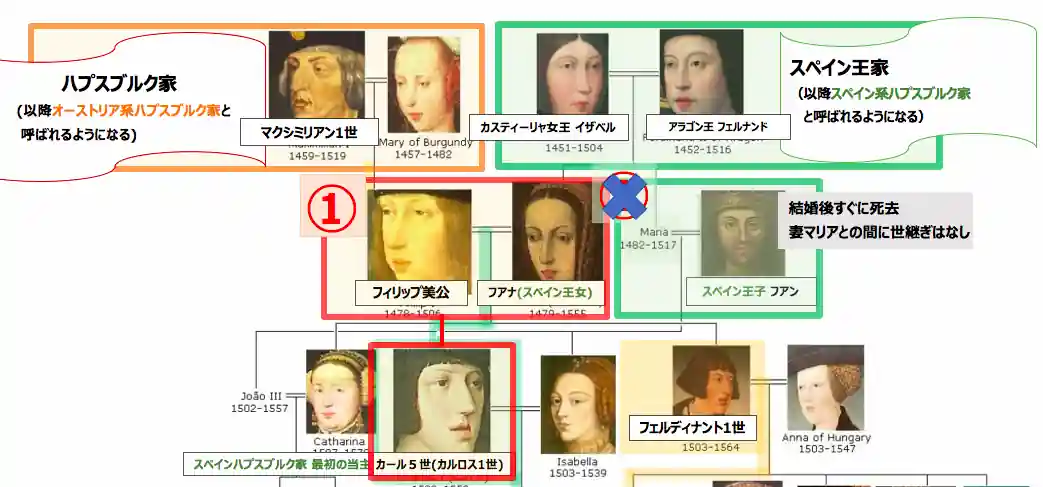
Task: Click the 1459-1519 date text
Action: 317,156
